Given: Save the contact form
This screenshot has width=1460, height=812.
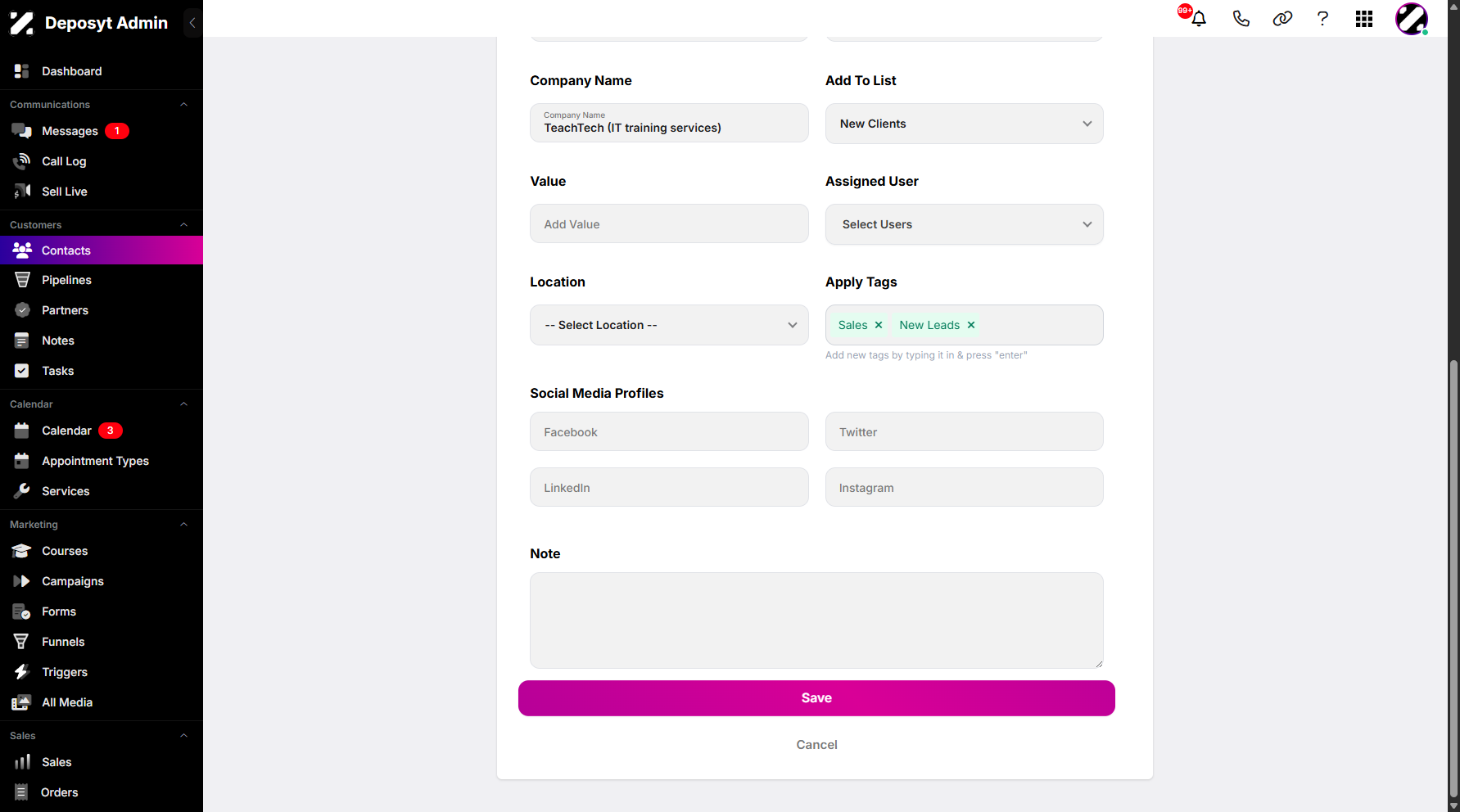Looking at the screenshot, I should (x=816, y=698).
